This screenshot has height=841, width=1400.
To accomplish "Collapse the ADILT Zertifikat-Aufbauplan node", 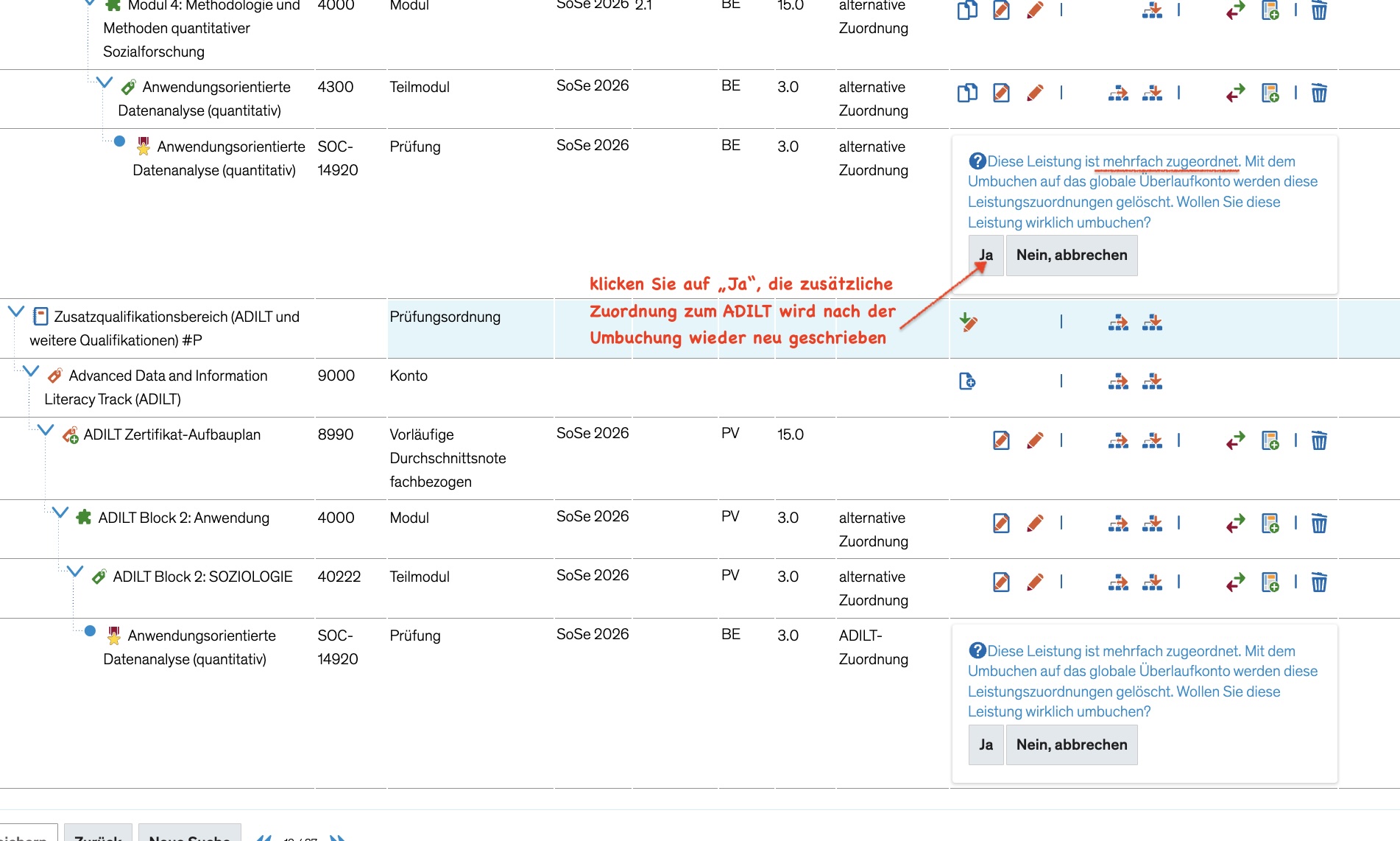I will [x=46, y=429].
